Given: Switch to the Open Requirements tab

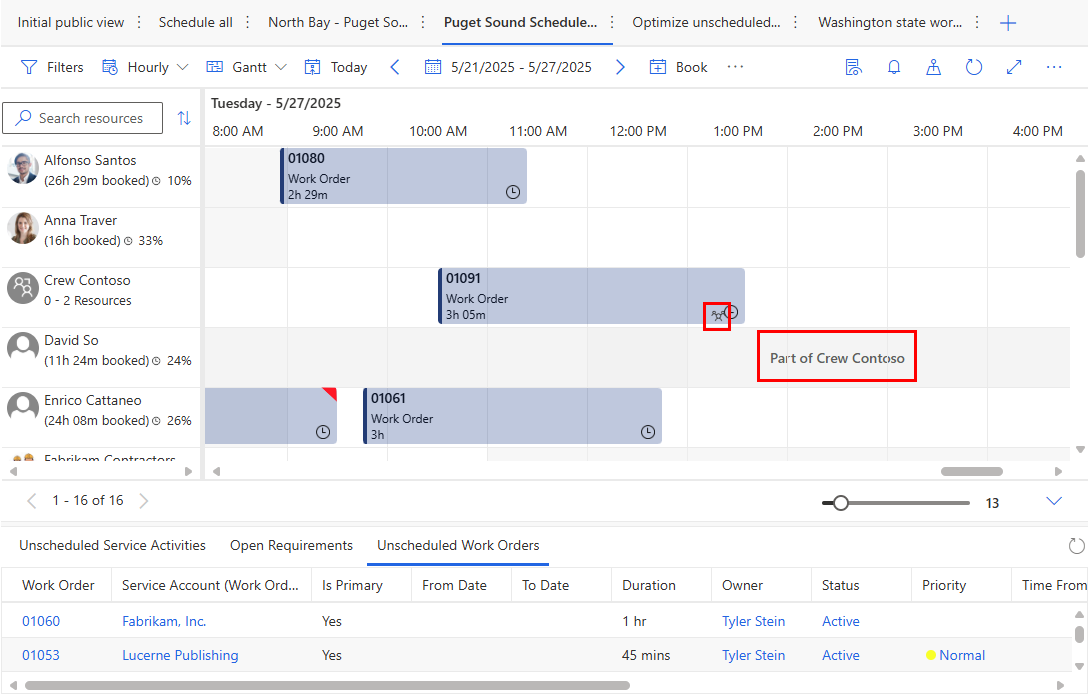Looking at the screenshot, I should [291, 546].
